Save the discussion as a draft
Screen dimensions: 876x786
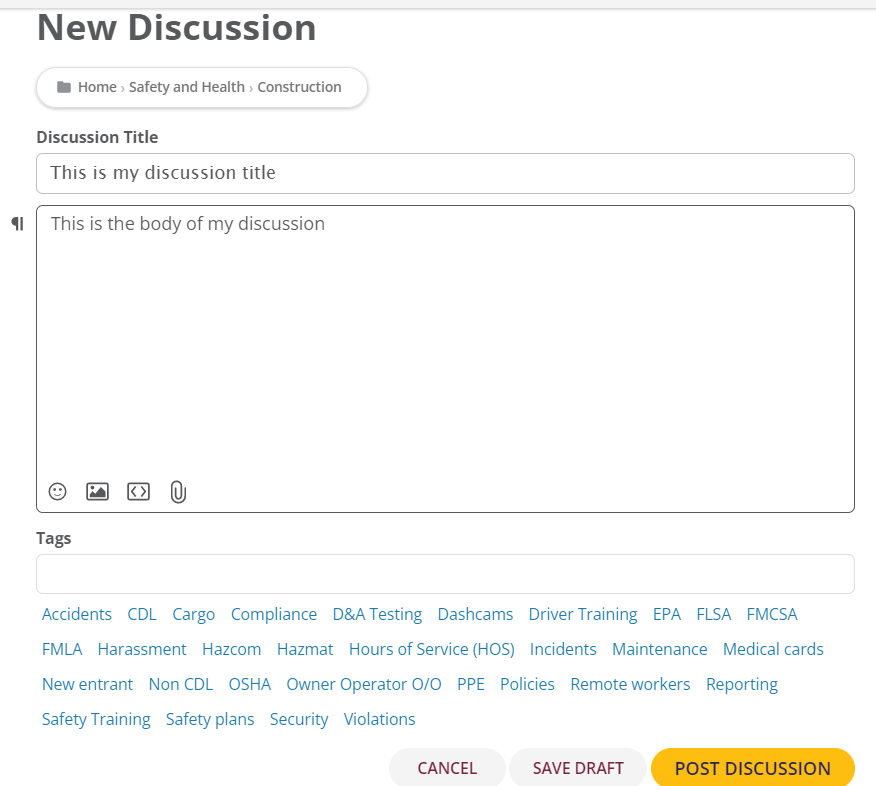(578, 768)
